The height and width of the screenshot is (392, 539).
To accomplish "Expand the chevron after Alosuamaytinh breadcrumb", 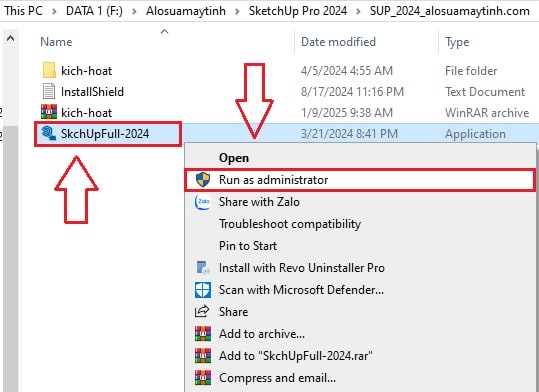I will tap(237, 11).
